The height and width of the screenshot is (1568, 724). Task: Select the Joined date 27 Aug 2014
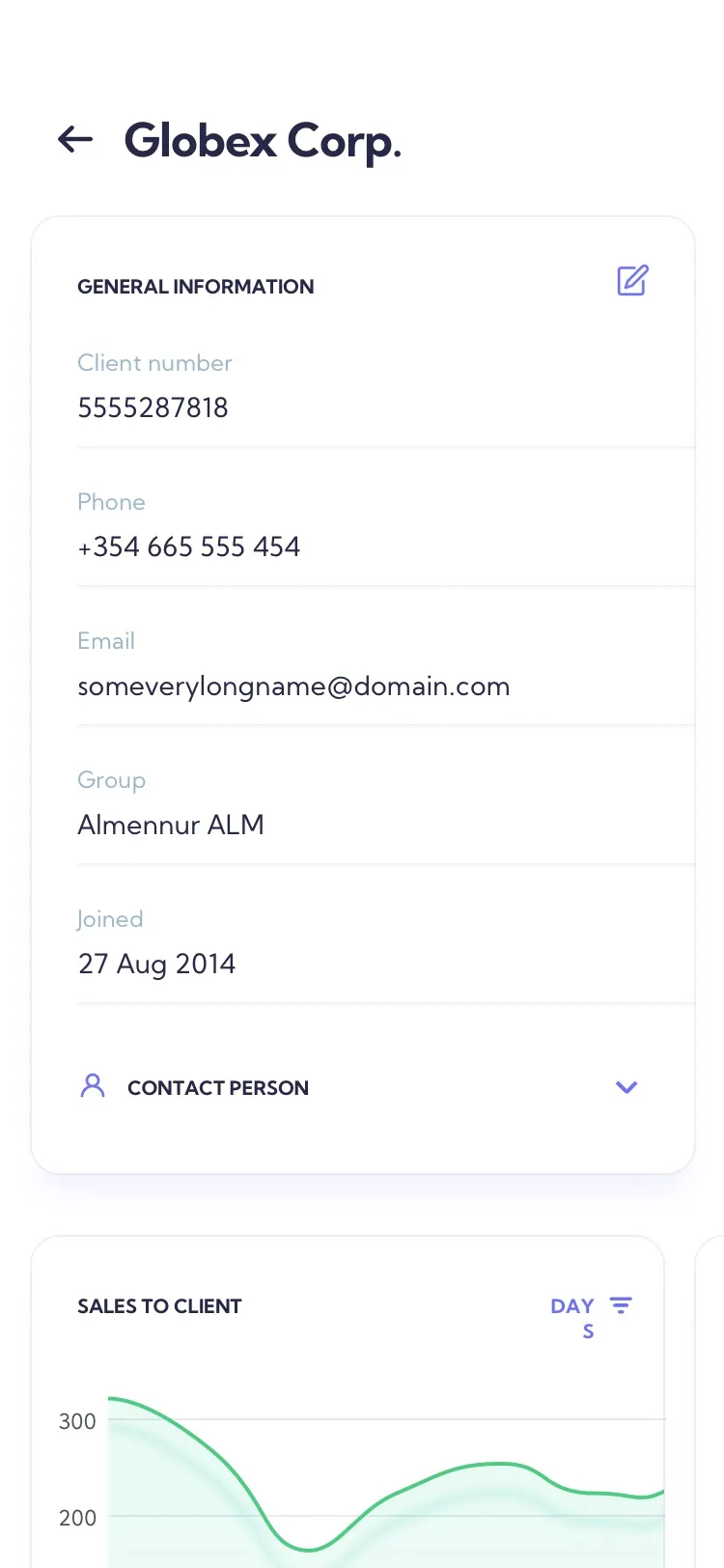click(156, 964)
